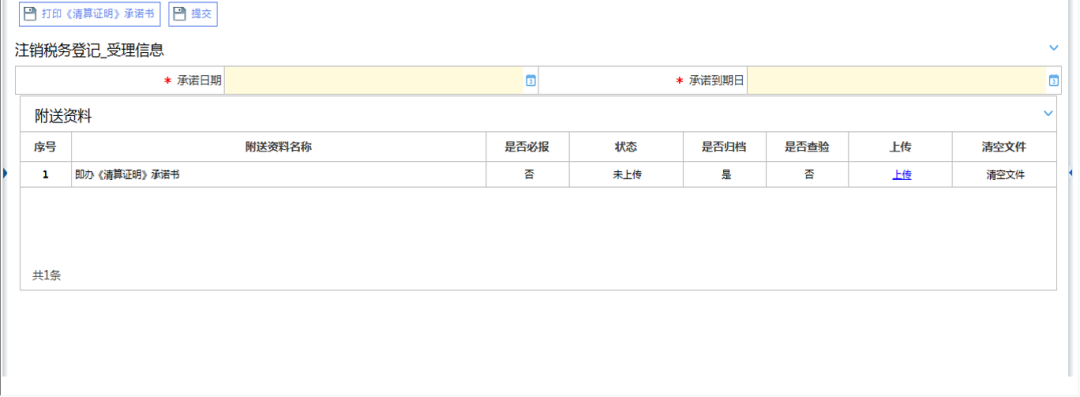Click the 附送资料名称 column header
Image resolution: width=1080 pixels, height=397 pixels.
(278, 147)
